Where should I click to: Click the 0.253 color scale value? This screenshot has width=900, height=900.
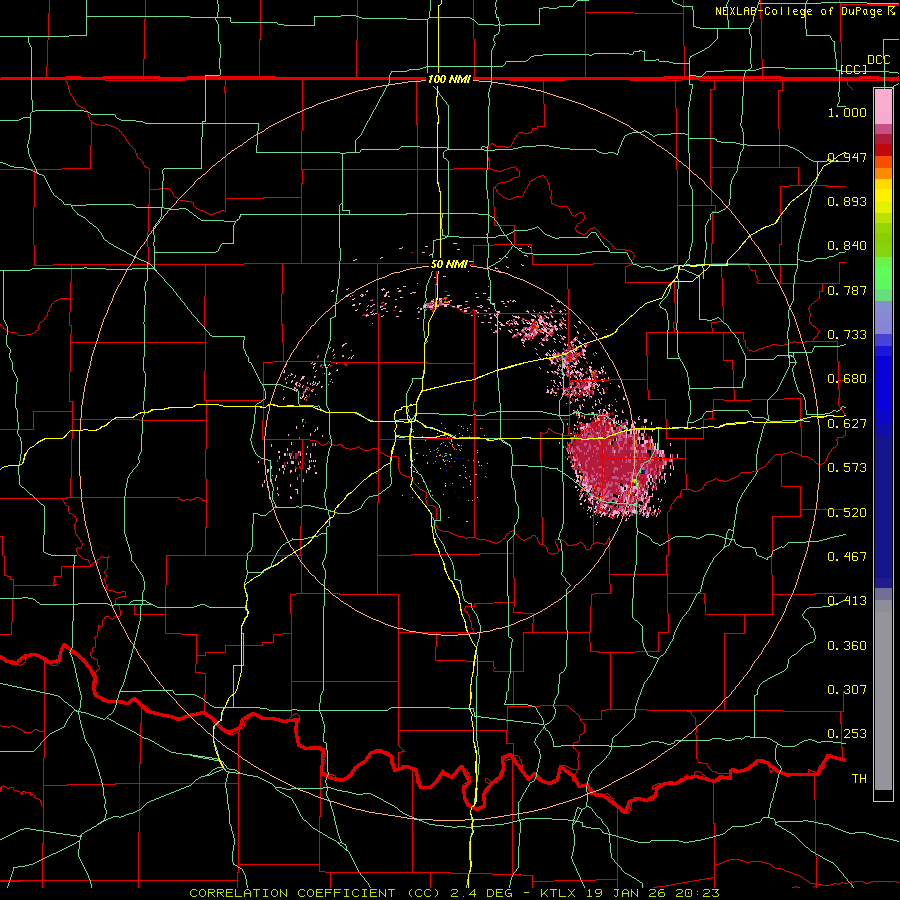(847, 734)
